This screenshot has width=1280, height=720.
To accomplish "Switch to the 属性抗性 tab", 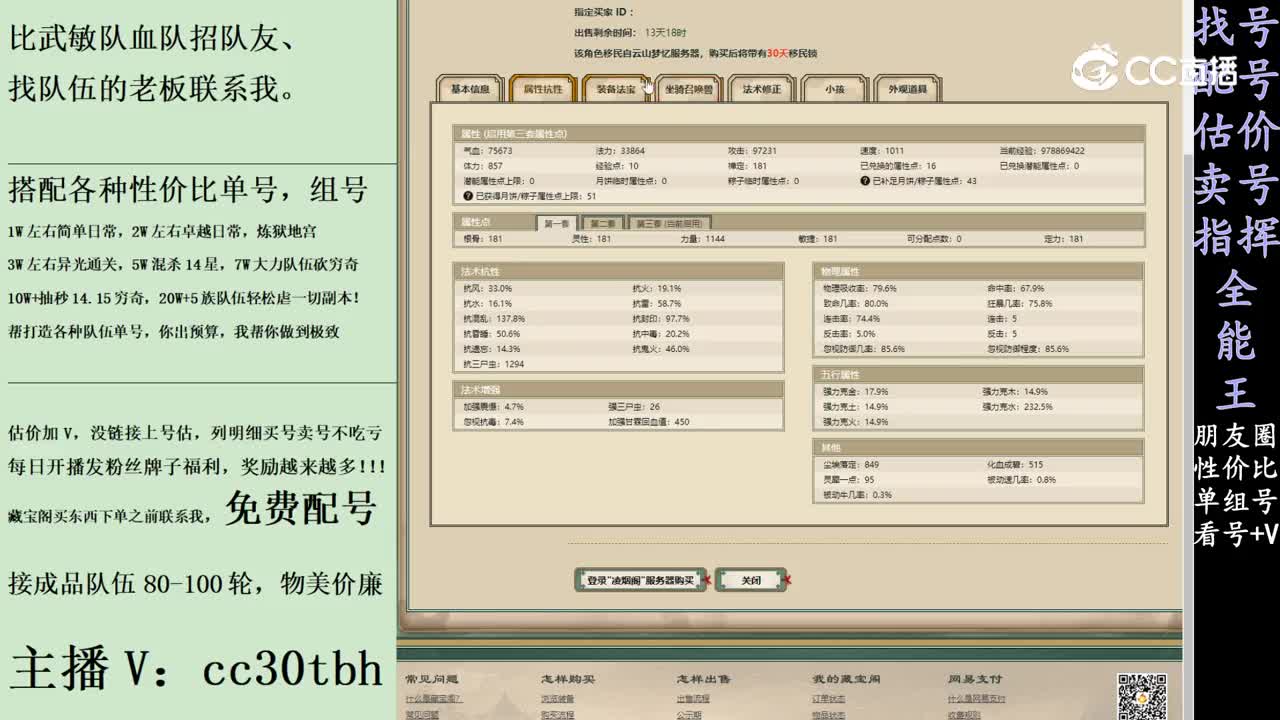I will [x=543, y=89].
